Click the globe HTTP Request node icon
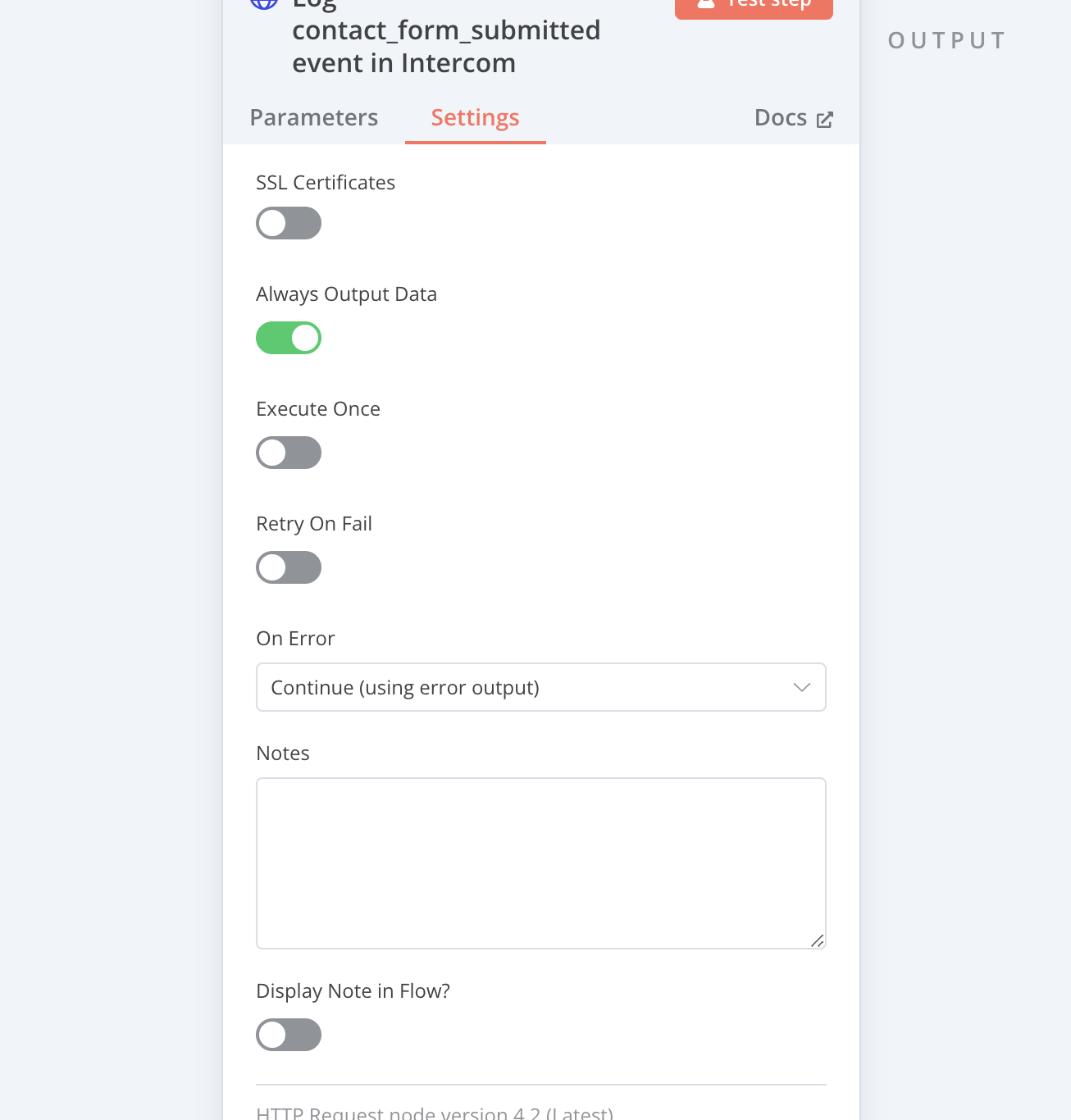Screen dimensions: 1071x1120 pos(264,3)
